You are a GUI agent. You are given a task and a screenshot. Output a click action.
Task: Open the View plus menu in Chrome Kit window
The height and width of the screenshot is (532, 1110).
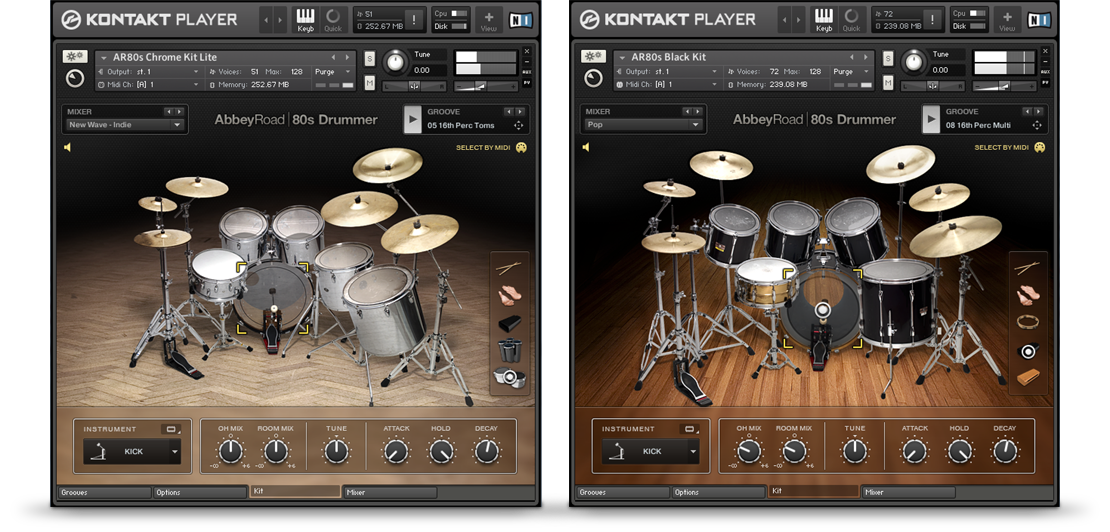(488, 19)
